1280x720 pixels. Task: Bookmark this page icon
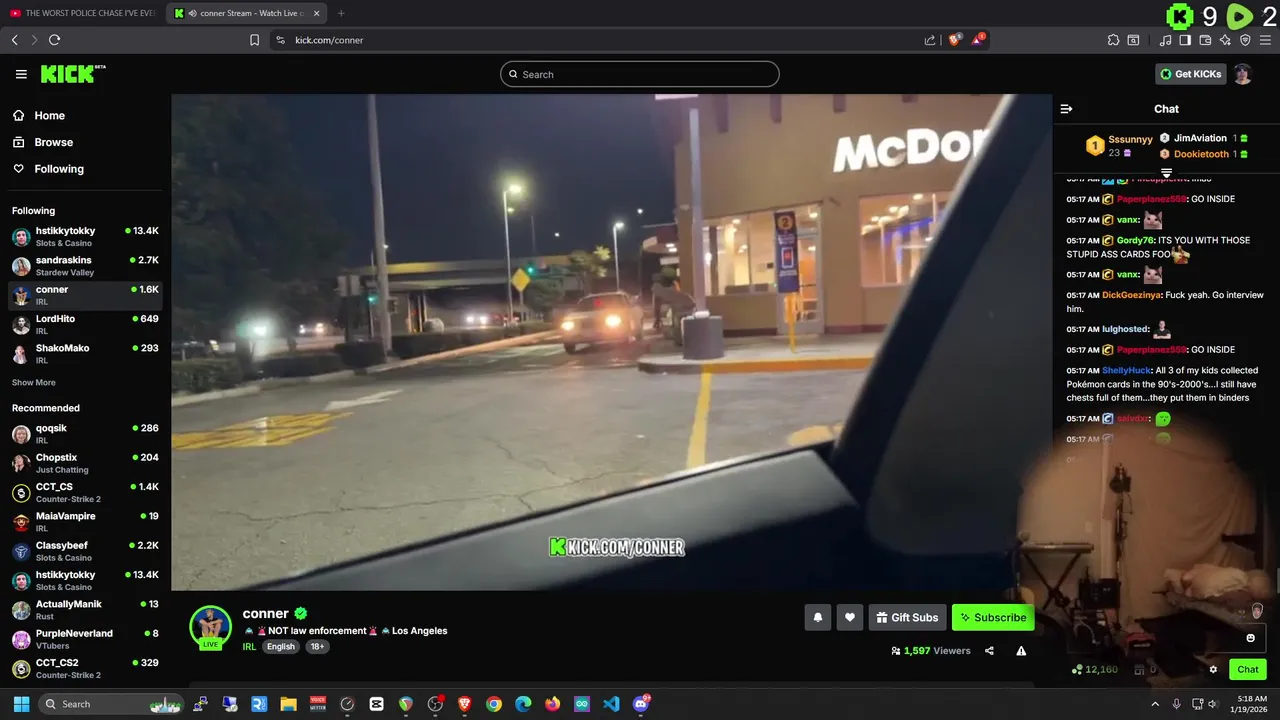254,40
